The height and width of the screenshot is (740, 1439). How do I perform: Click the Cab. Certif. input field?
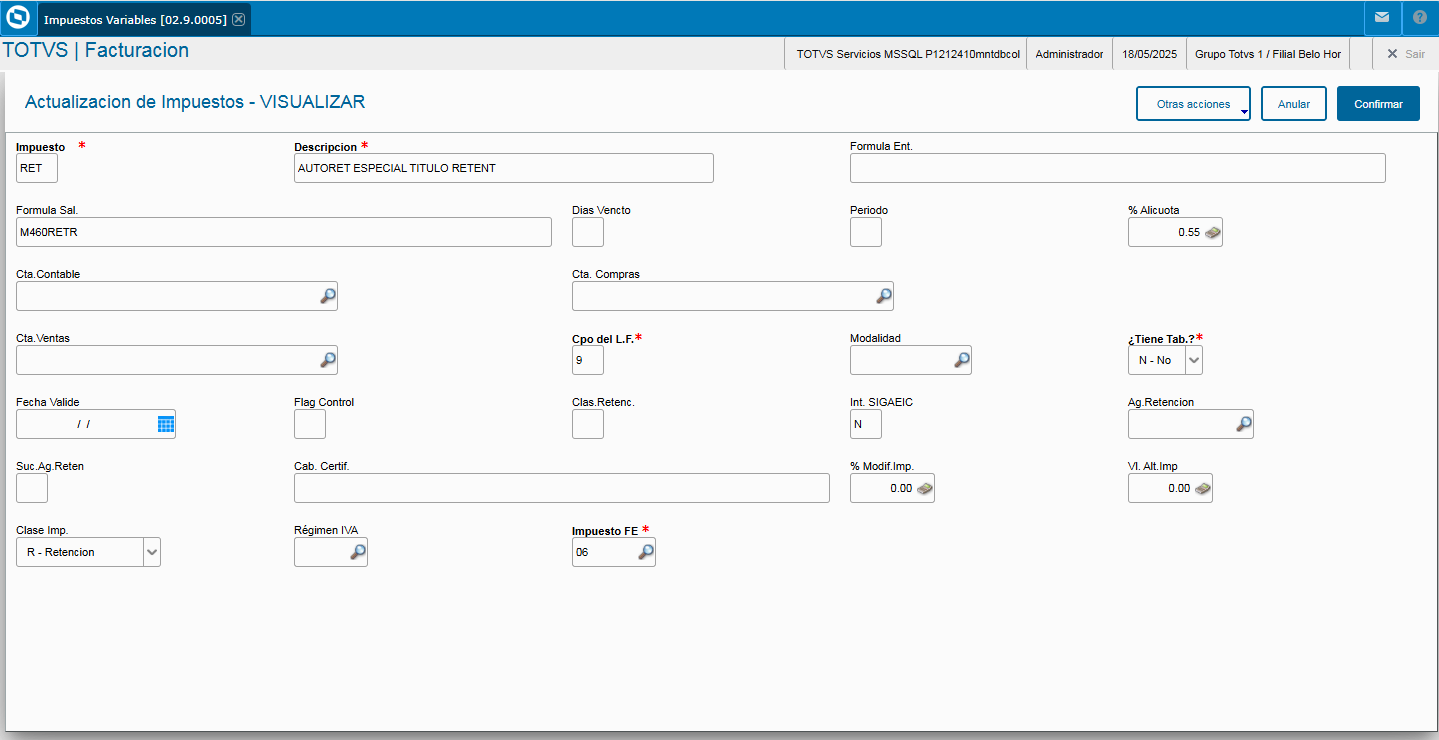[x=562, y=488]
